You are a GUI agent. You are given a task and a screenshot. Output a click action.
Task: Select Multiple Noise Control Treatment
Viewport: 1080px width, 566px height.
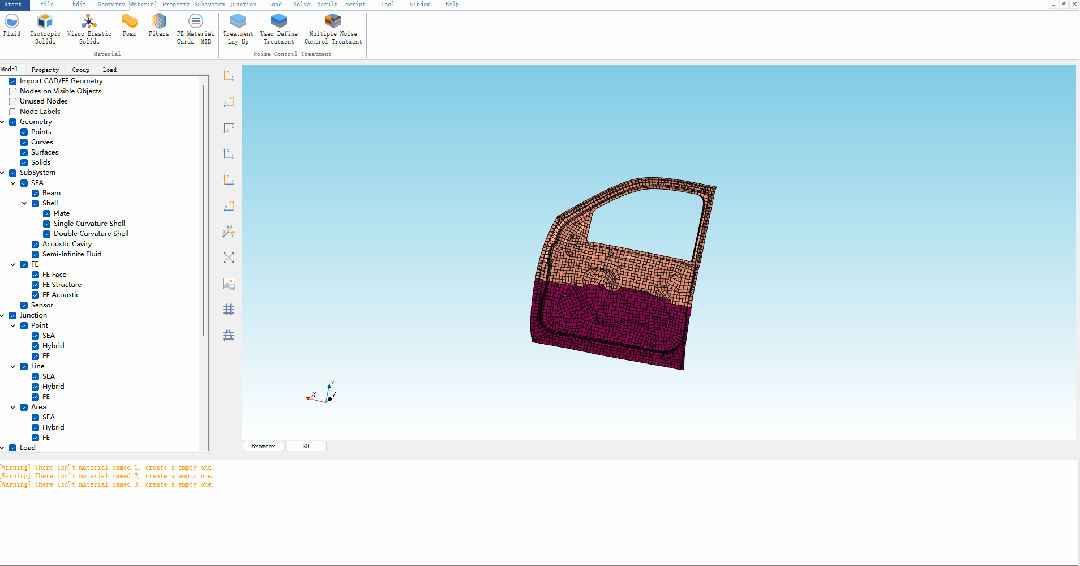[333, 29]
